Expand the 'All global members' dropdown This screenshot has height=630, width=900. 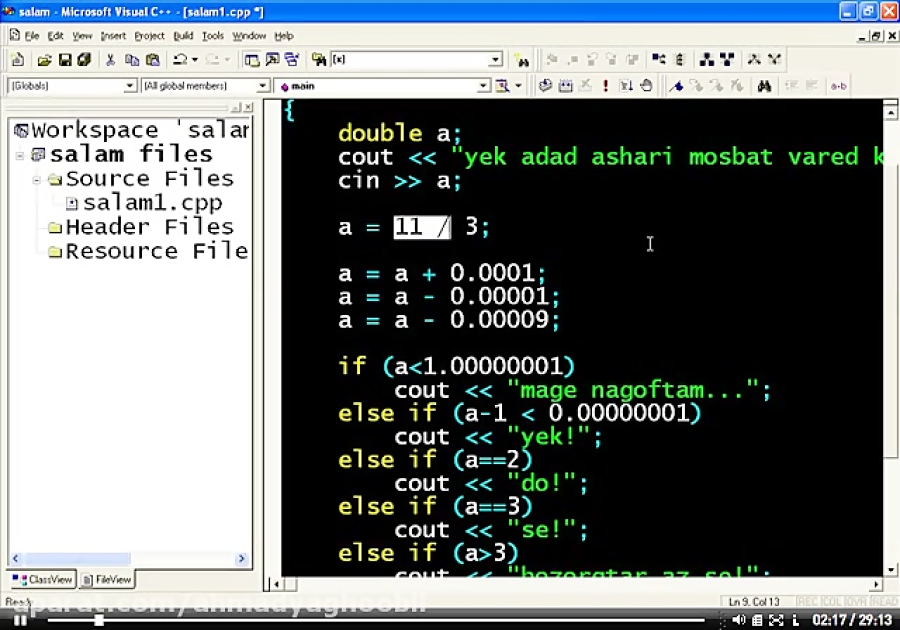pos(263,87)
